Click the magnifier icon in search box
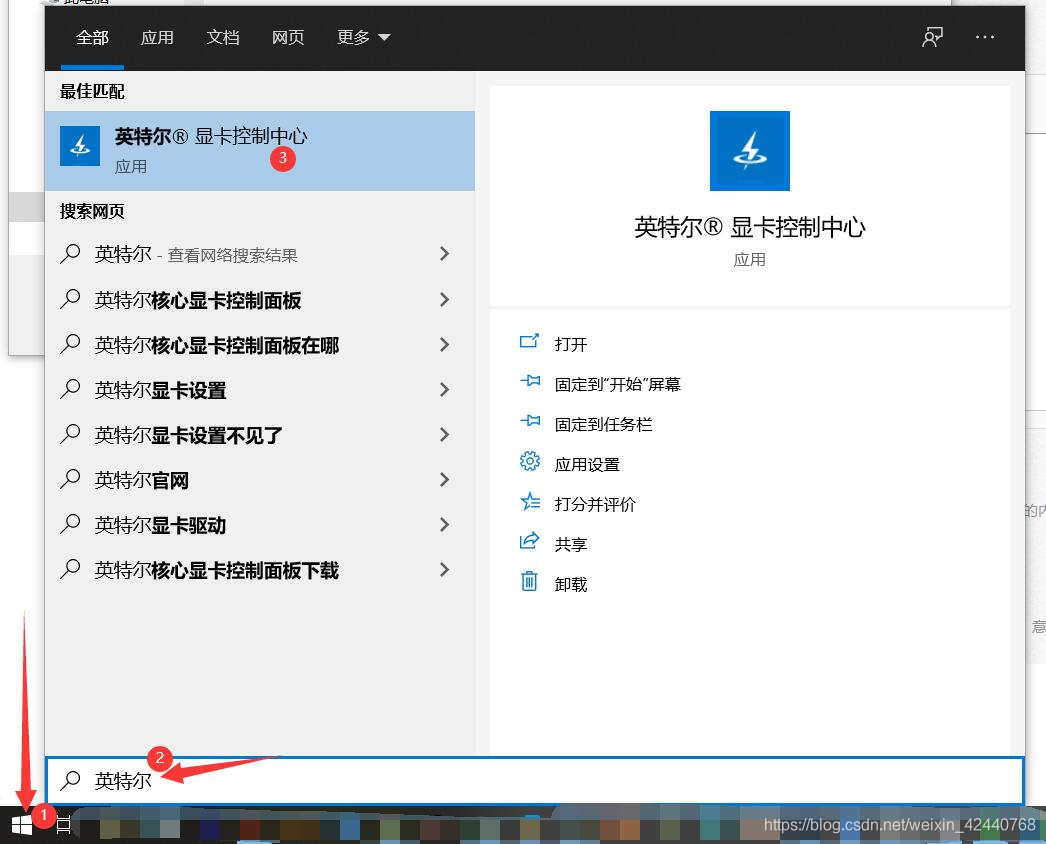This screenshot has width=1046, height=844. (70, 780)
